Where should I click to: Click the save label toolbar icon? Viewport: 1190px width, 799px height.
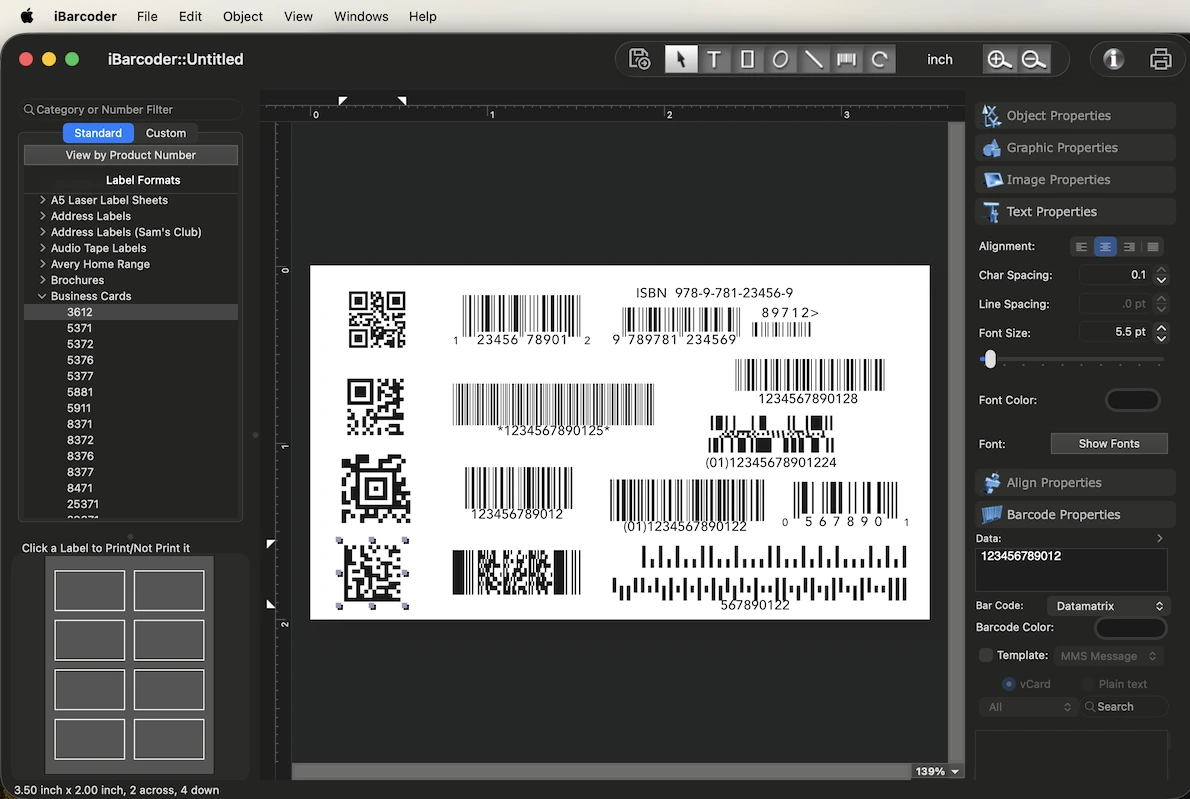(640, 59)
